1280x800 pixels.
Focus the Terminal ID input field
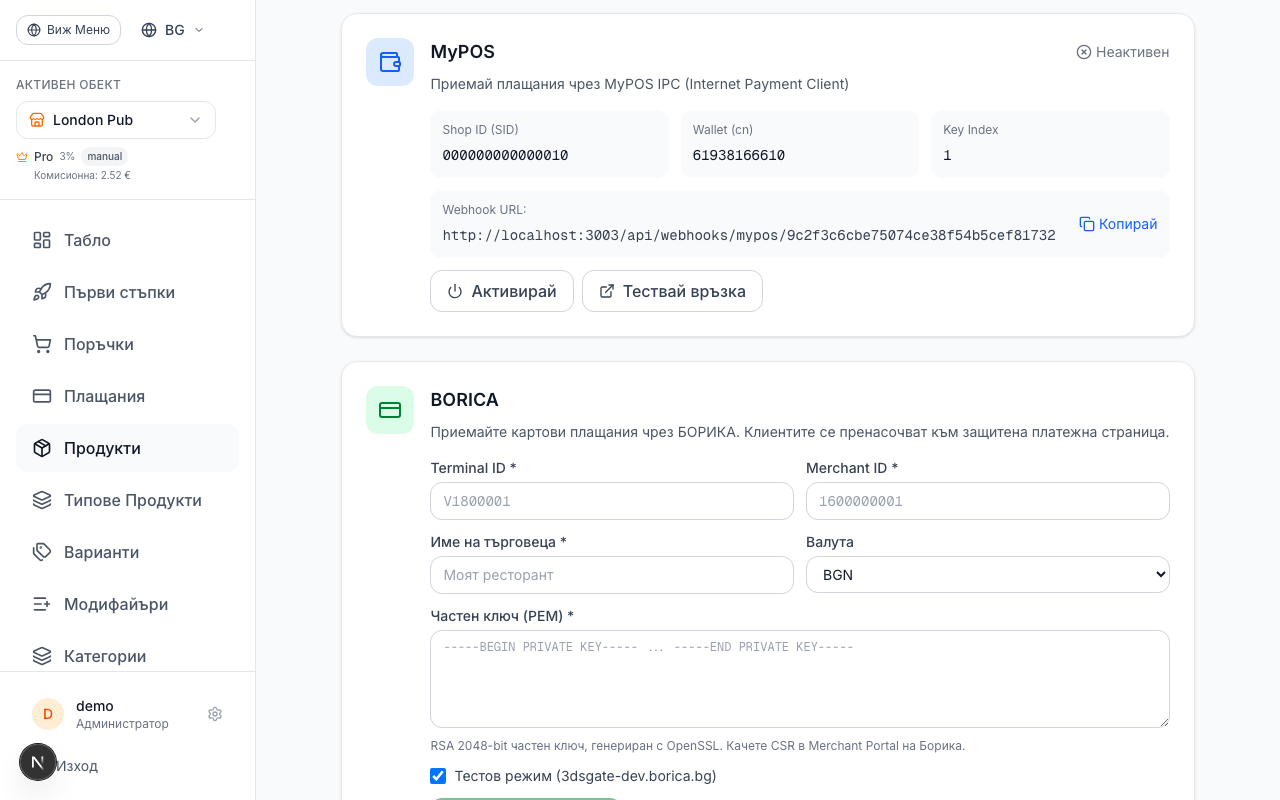tap(611, 501)
